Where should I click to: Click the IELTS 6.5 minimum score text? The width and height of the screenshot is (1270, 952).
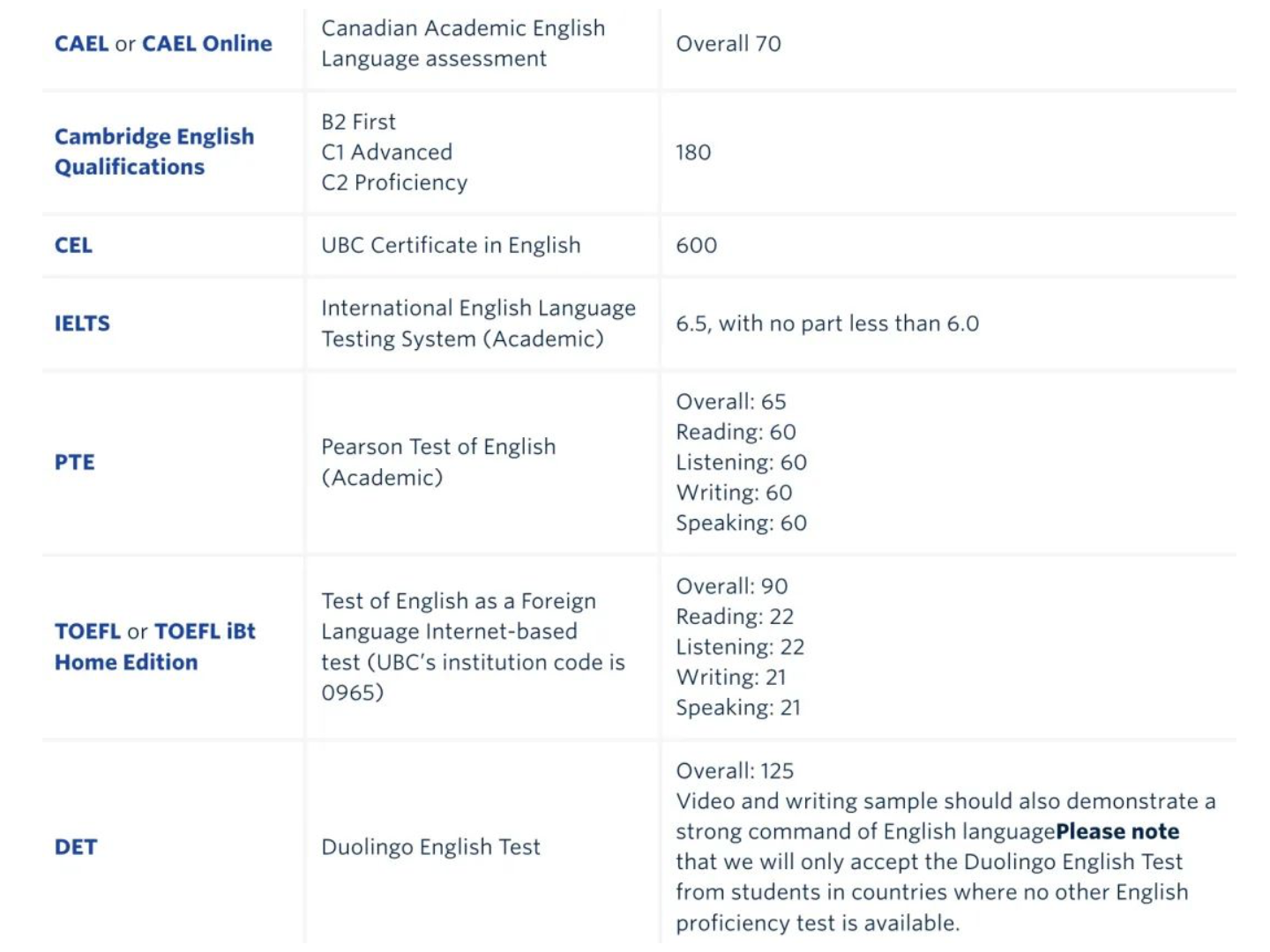point(827,324)
